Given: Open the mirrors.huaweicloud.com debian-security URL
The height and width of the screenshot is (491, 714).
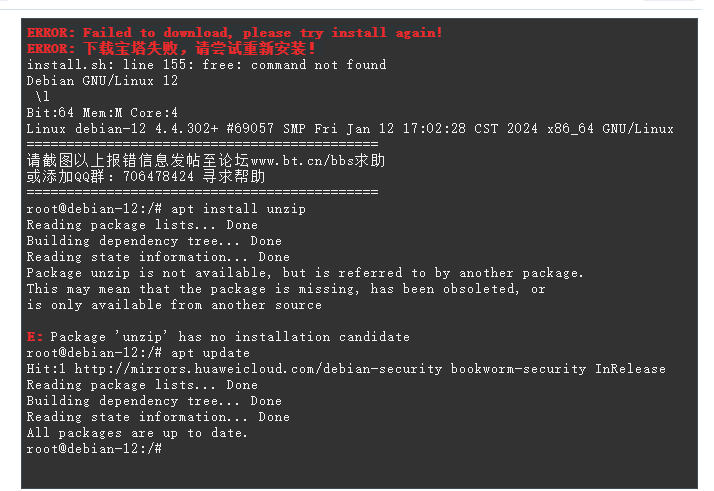Looking at the screenshot, I should [258, 369].
